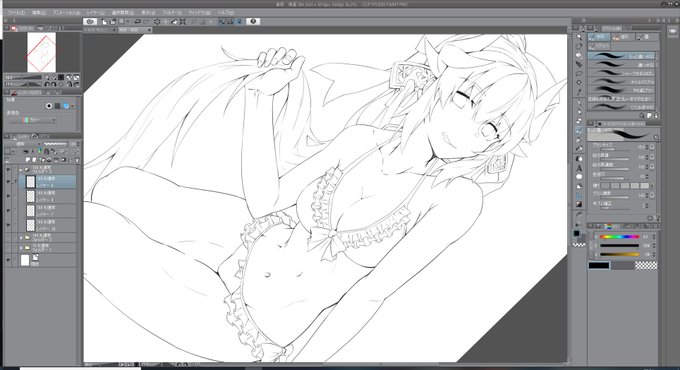Expand more hardness options arrow

coord(652,186)
